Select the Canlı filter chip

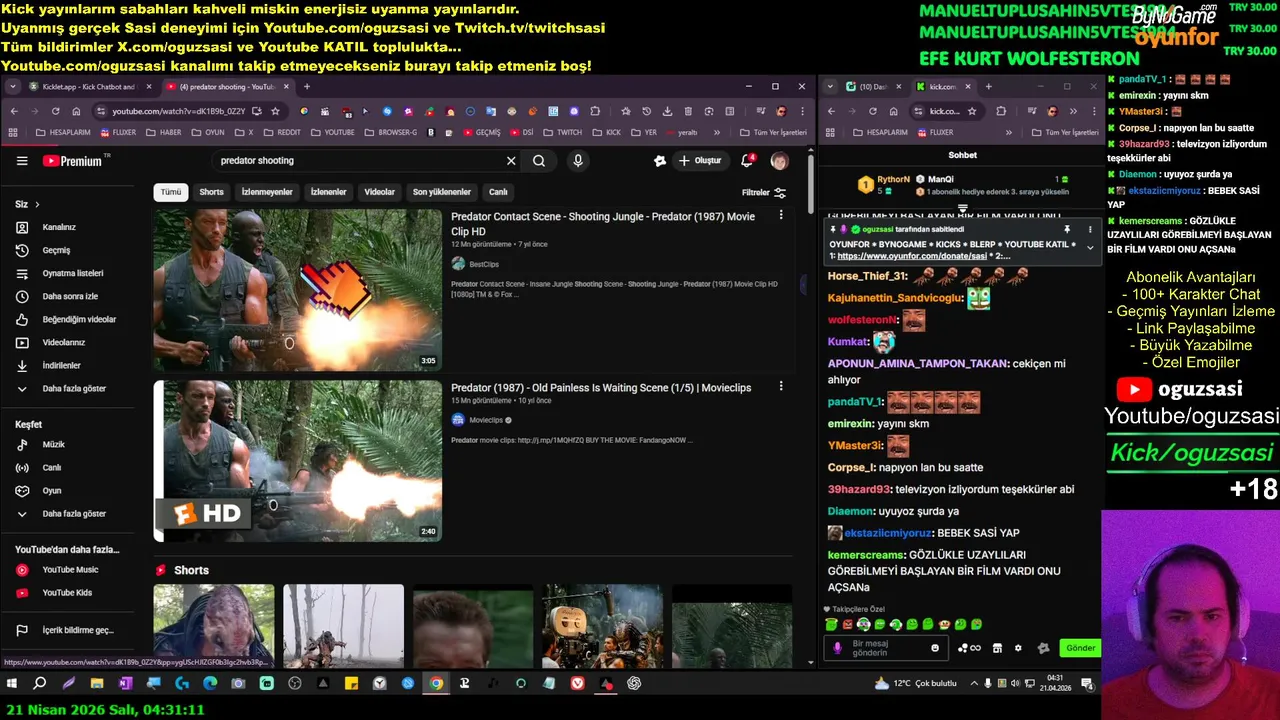[x=498, y=192]
